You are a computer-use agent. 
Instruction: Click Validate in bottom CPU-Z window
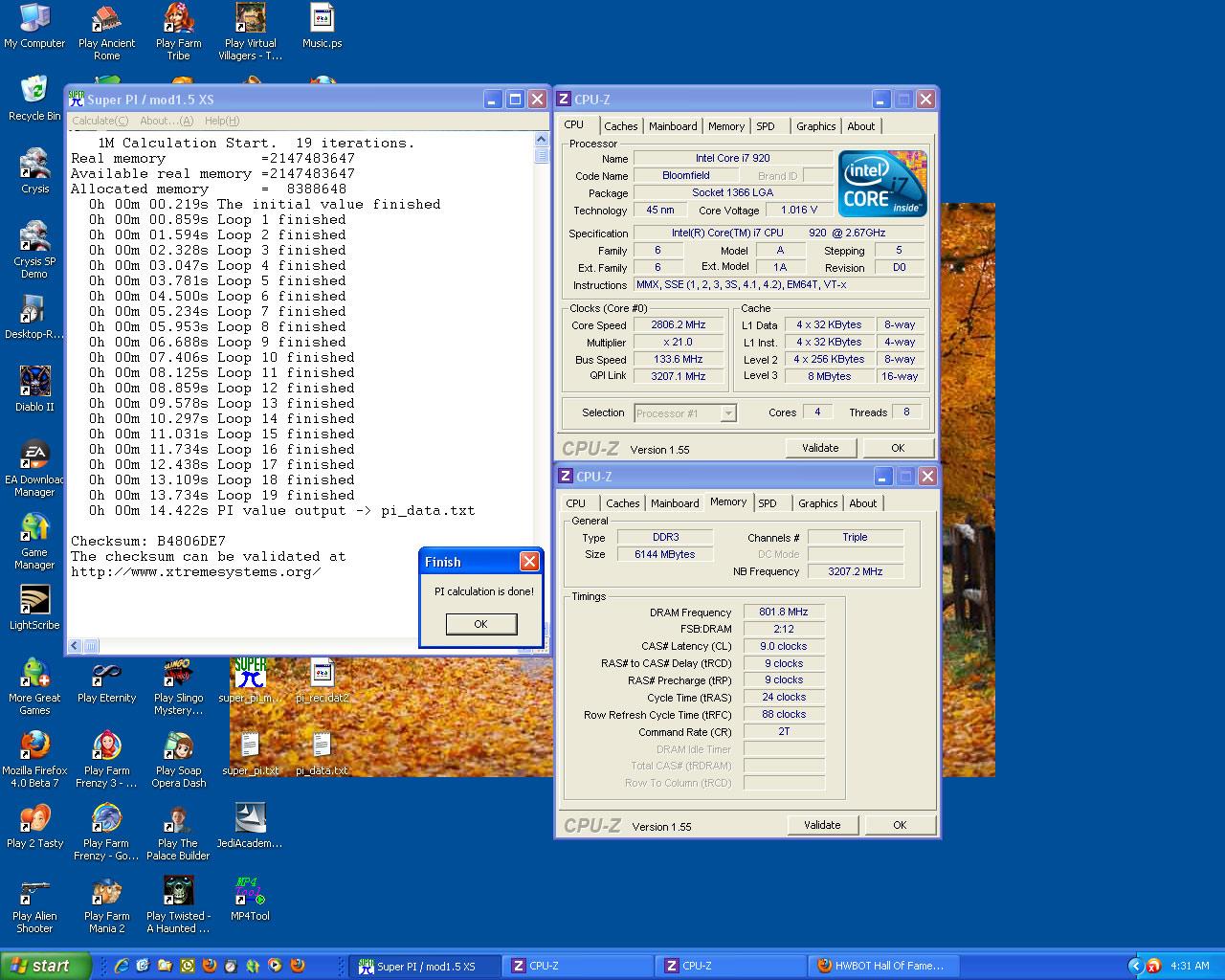(x=822, y=825)
